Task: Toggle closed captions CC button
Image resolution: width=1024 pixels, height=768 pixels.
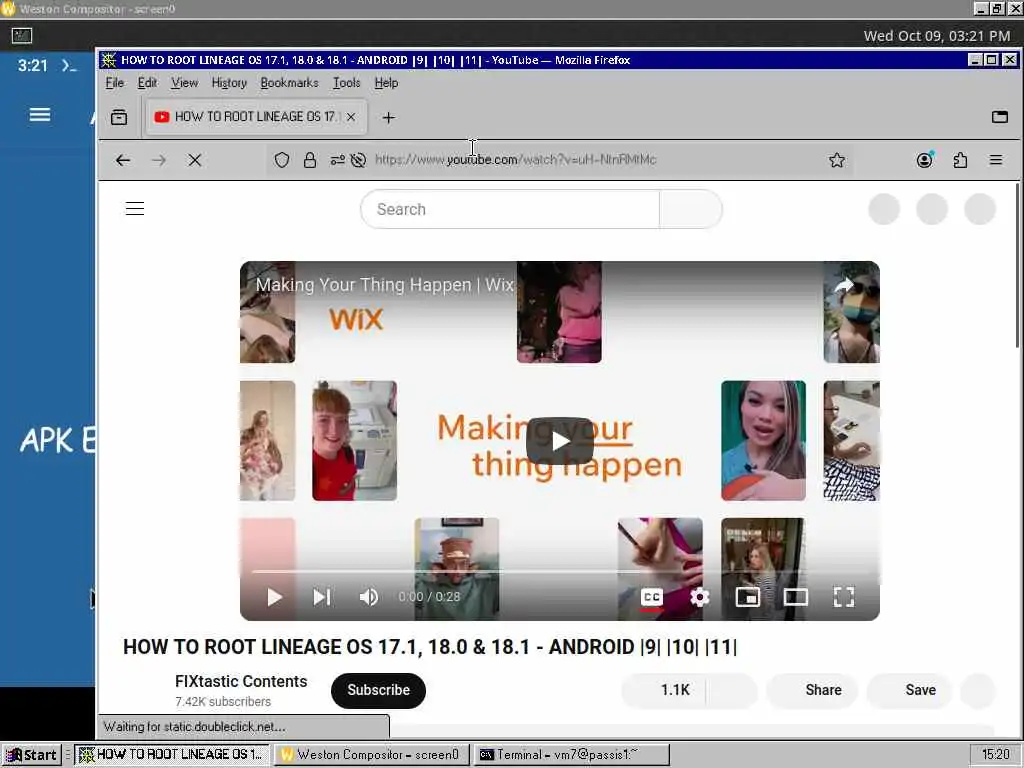Action: click(652, 597)
